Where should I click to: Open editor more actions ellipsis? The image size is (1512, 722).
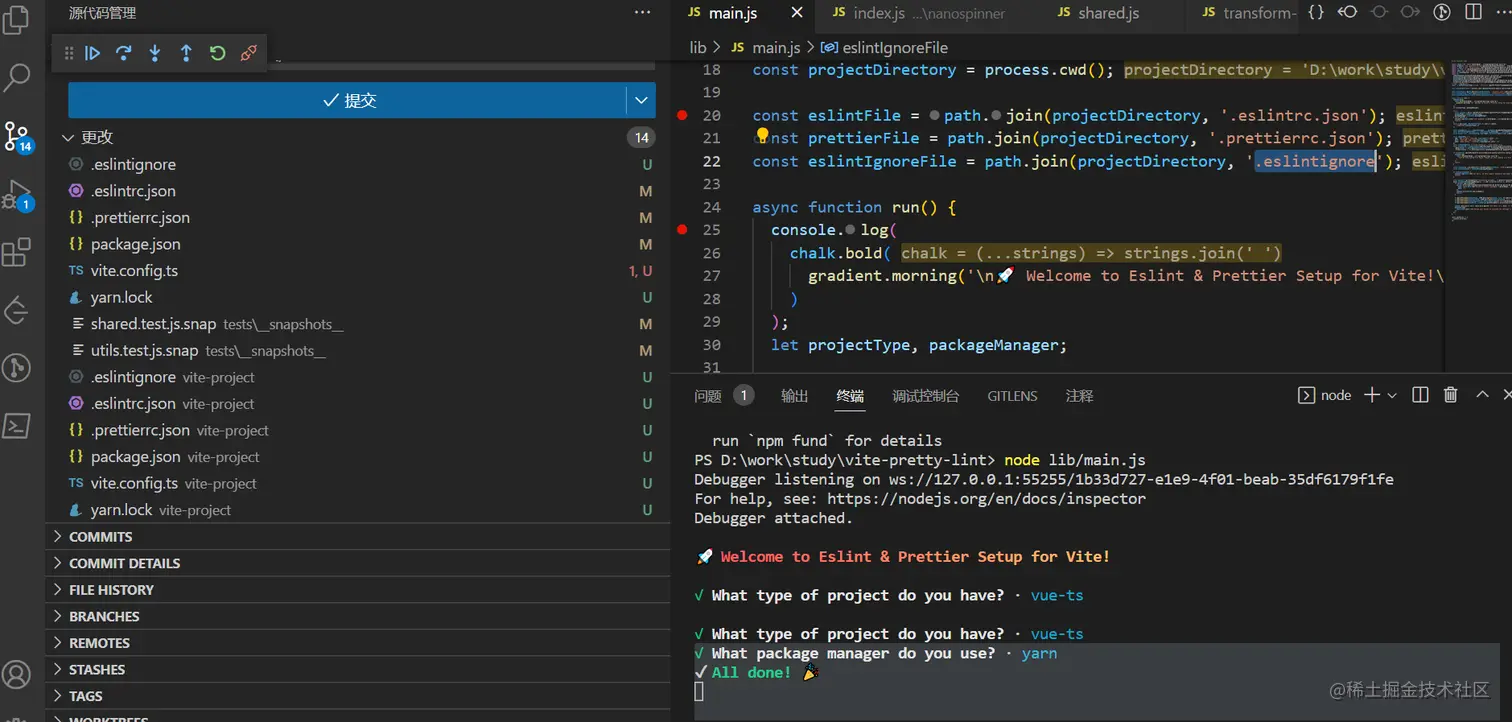tap(1502, 13)
